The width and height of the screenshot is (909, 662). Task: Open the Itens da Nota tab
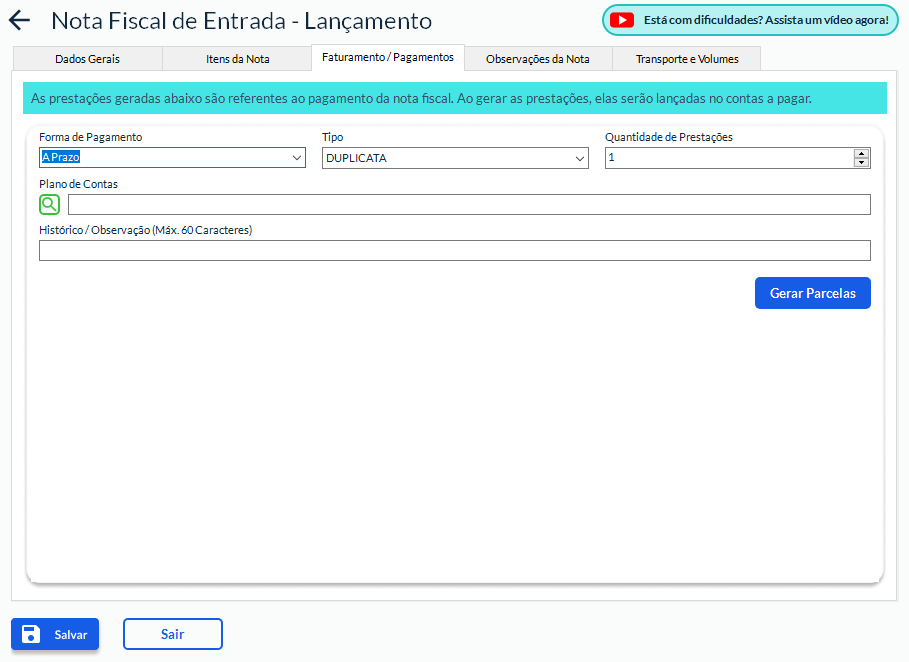pyautogui.click(x=237, y=59)
